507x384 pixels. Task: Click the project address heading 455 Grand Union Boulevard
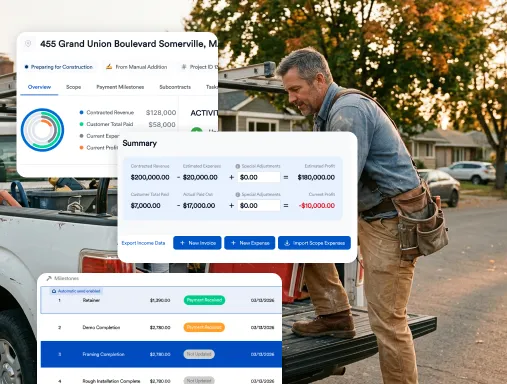click(129, 44)
